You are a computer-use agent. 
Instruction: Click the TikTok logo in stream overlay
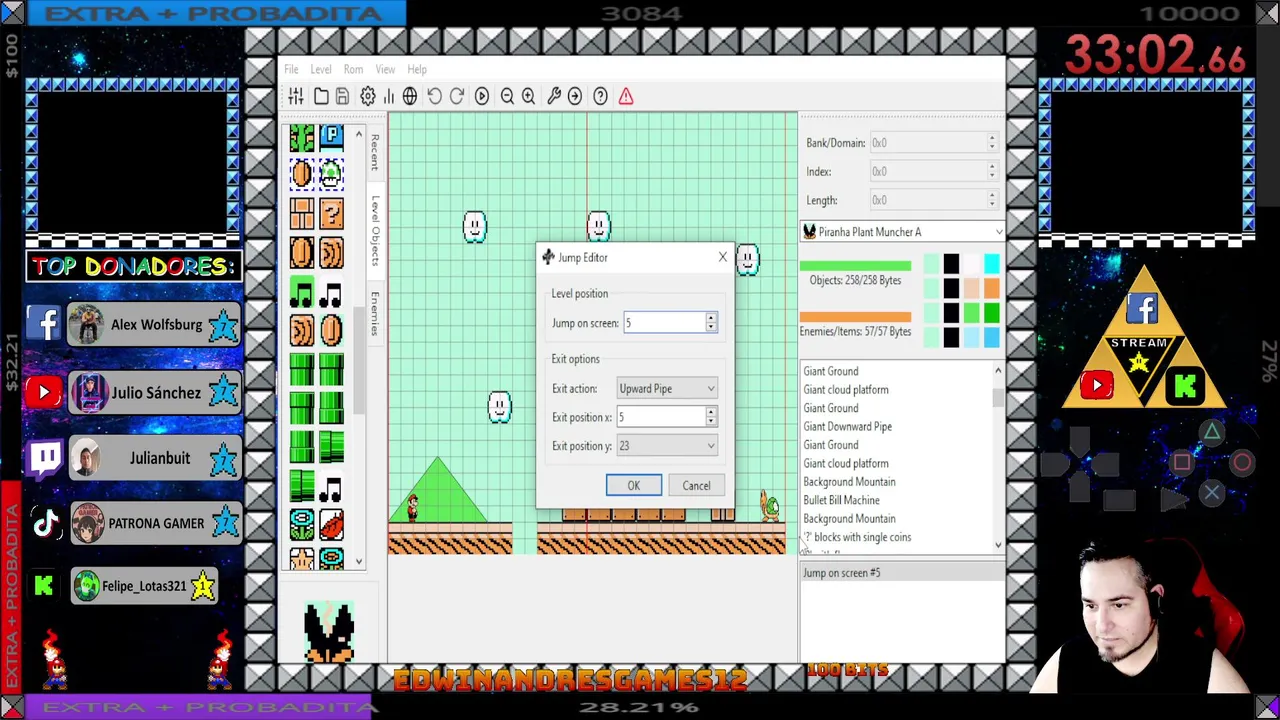(x=45, y=523)
